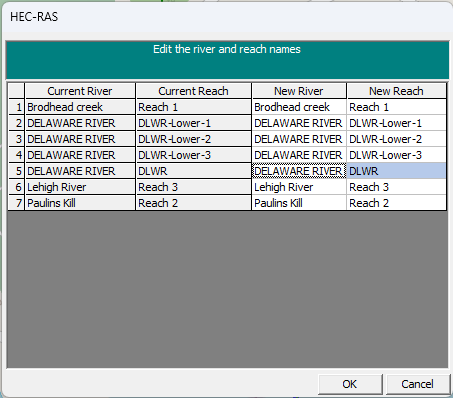
Task: Click the New River column header
Action: [299, 91]
